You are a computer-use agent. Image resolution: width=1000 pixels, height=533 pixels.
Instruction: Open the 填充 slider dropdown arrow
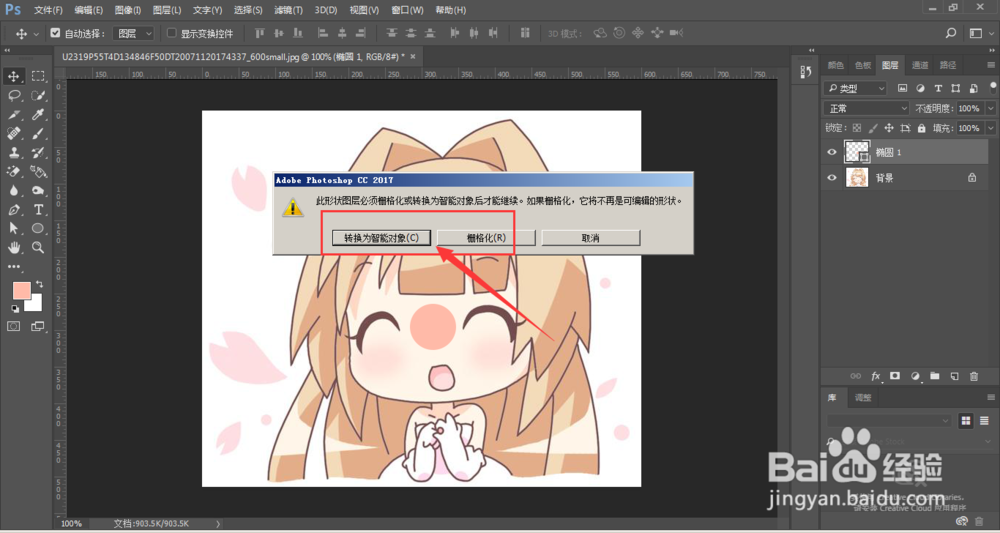point(990,128)
